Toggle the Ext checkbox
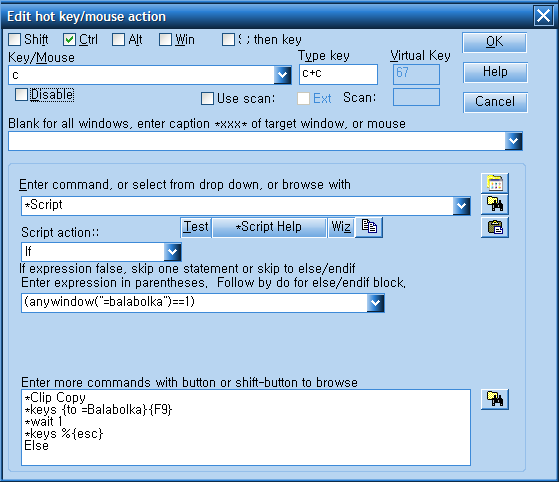 click(x=303, y=98)
